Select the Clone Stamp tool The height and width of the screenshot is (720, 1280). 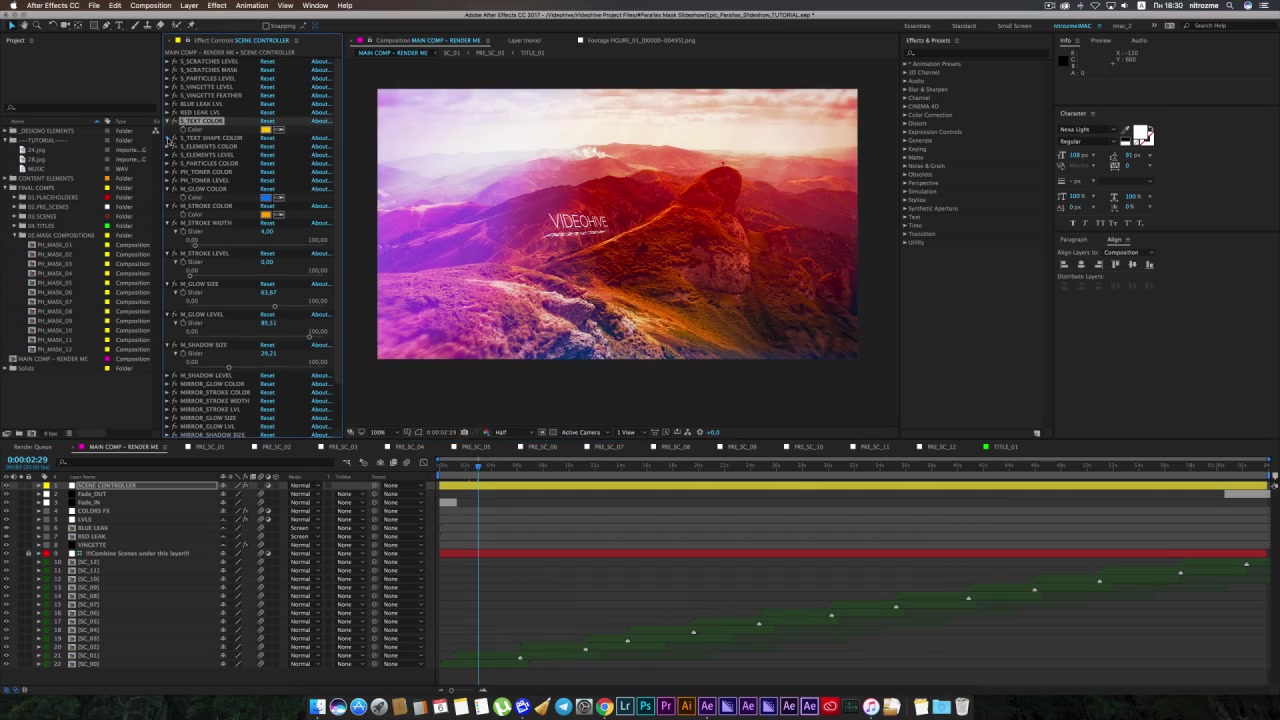(148, 25)
